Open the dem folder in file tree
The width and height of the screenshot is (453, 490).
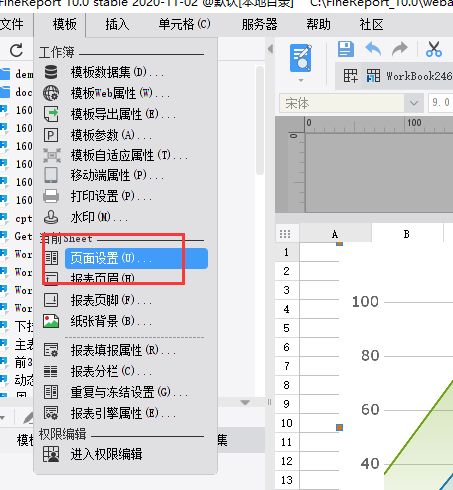pyautogui.click(x=16, y=74)
